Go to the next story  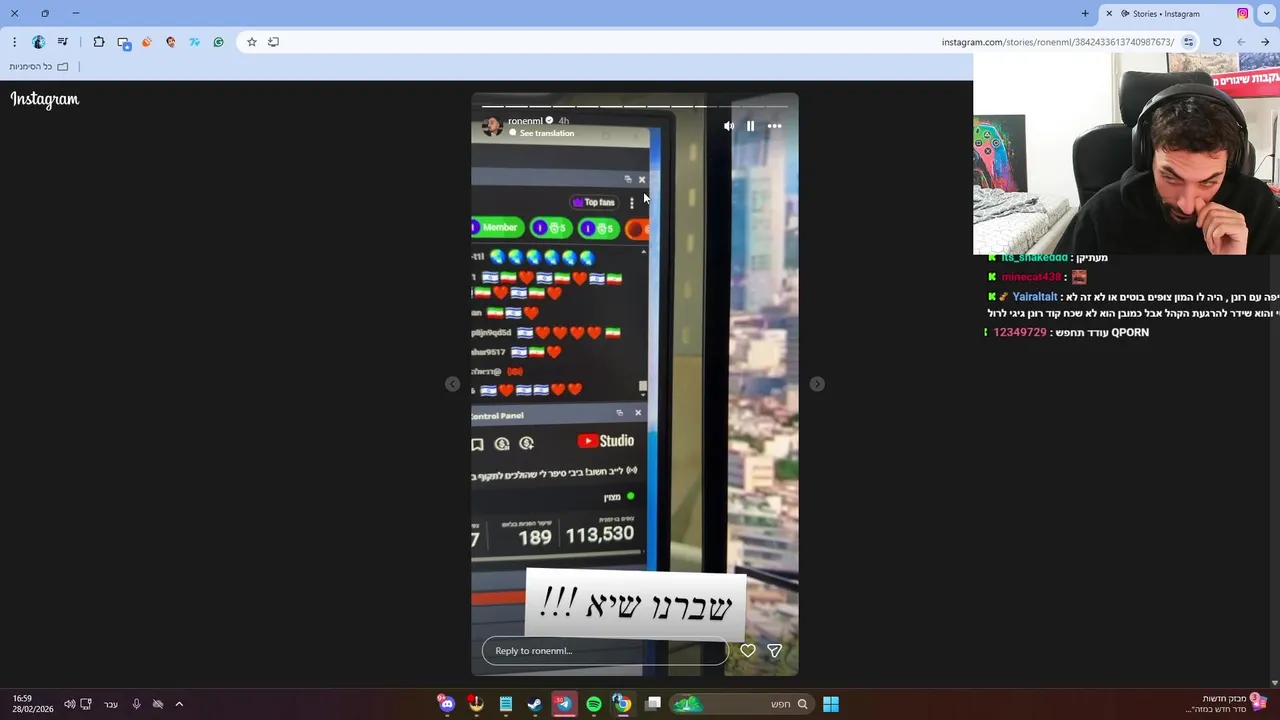coord(817,384)
